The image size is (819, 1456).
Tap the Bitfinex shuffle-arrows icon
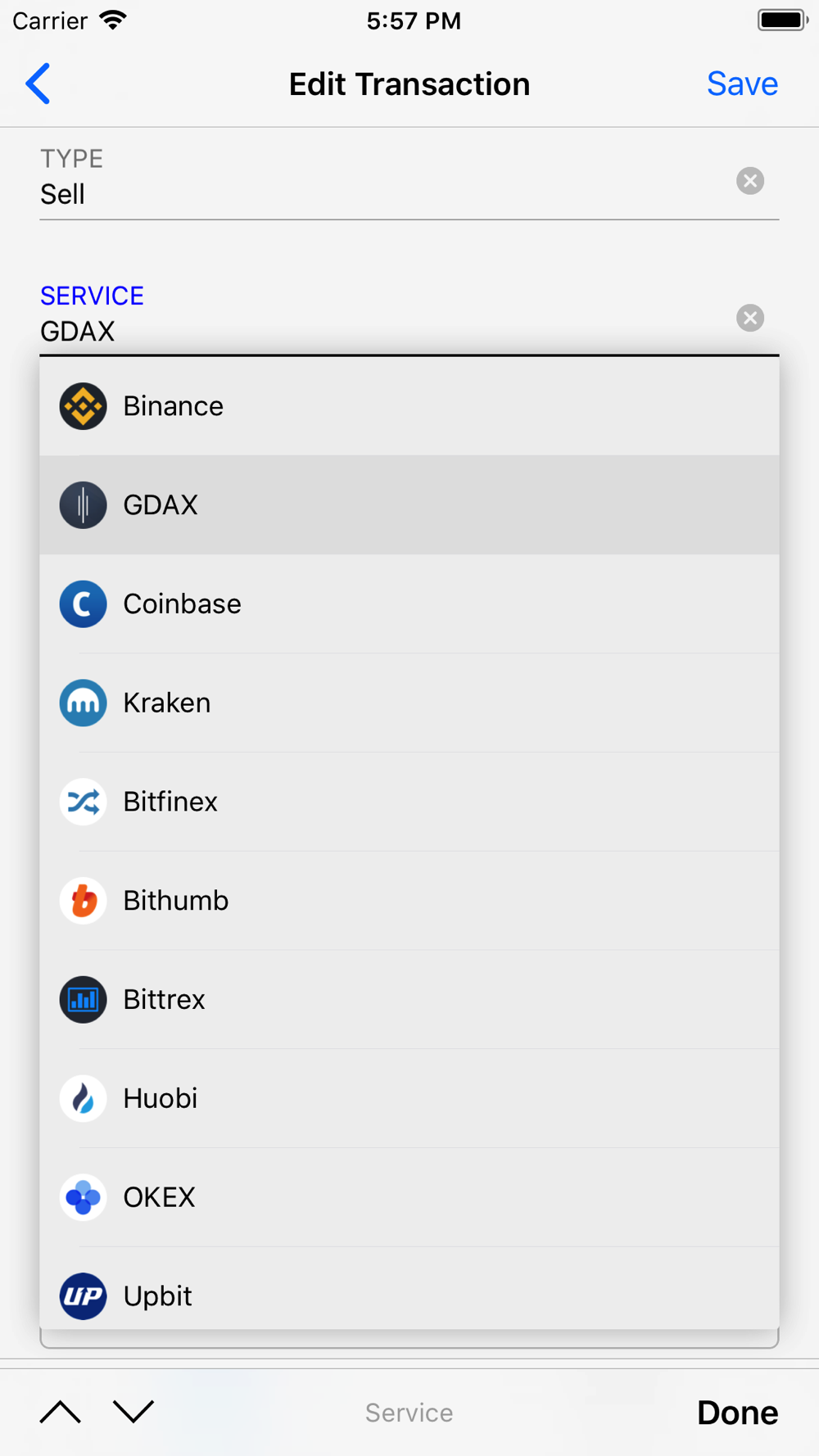coord(83,802)
